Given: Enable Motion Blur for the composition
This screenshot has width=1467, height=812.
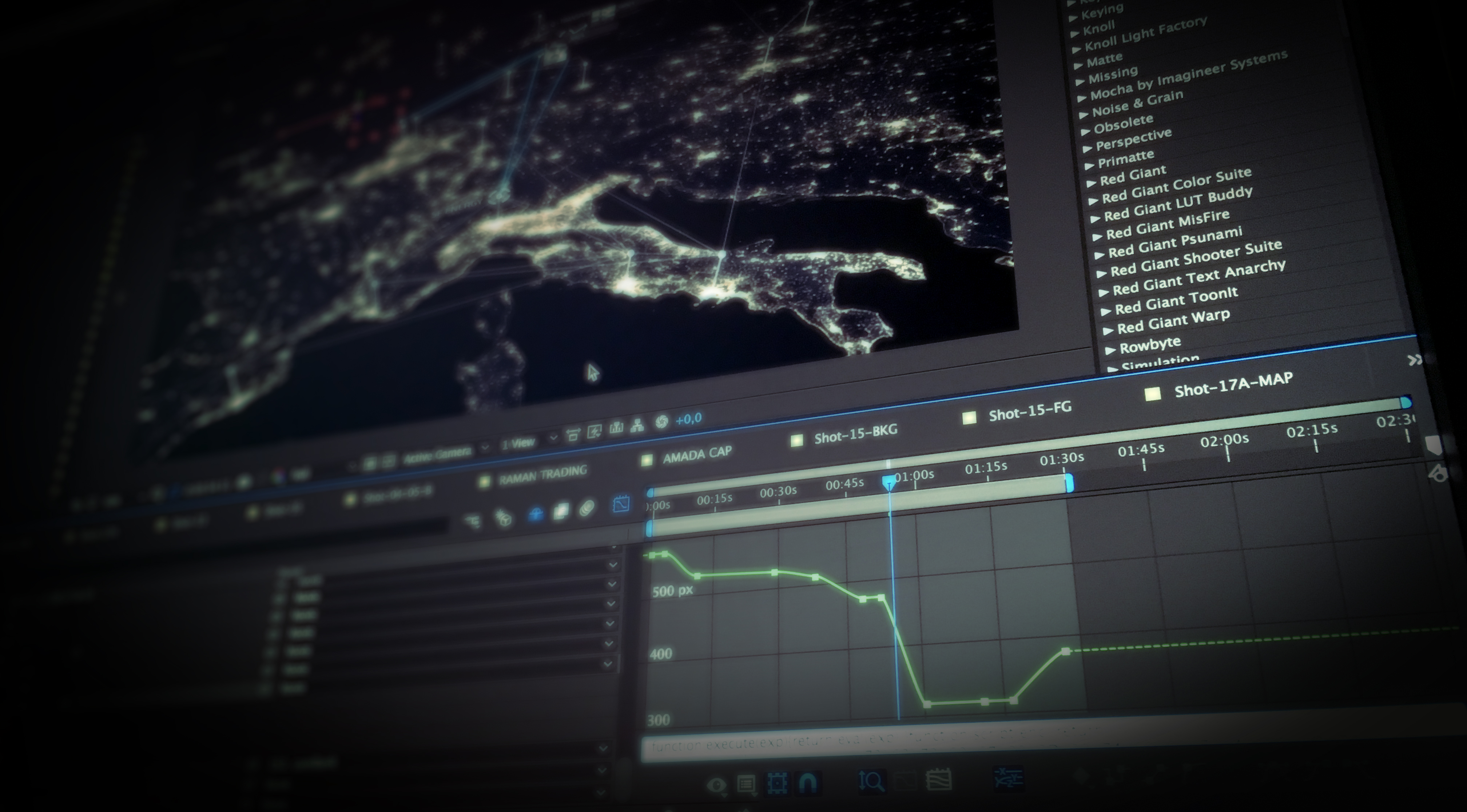Looking at the screenshot, I should (587, 508).
